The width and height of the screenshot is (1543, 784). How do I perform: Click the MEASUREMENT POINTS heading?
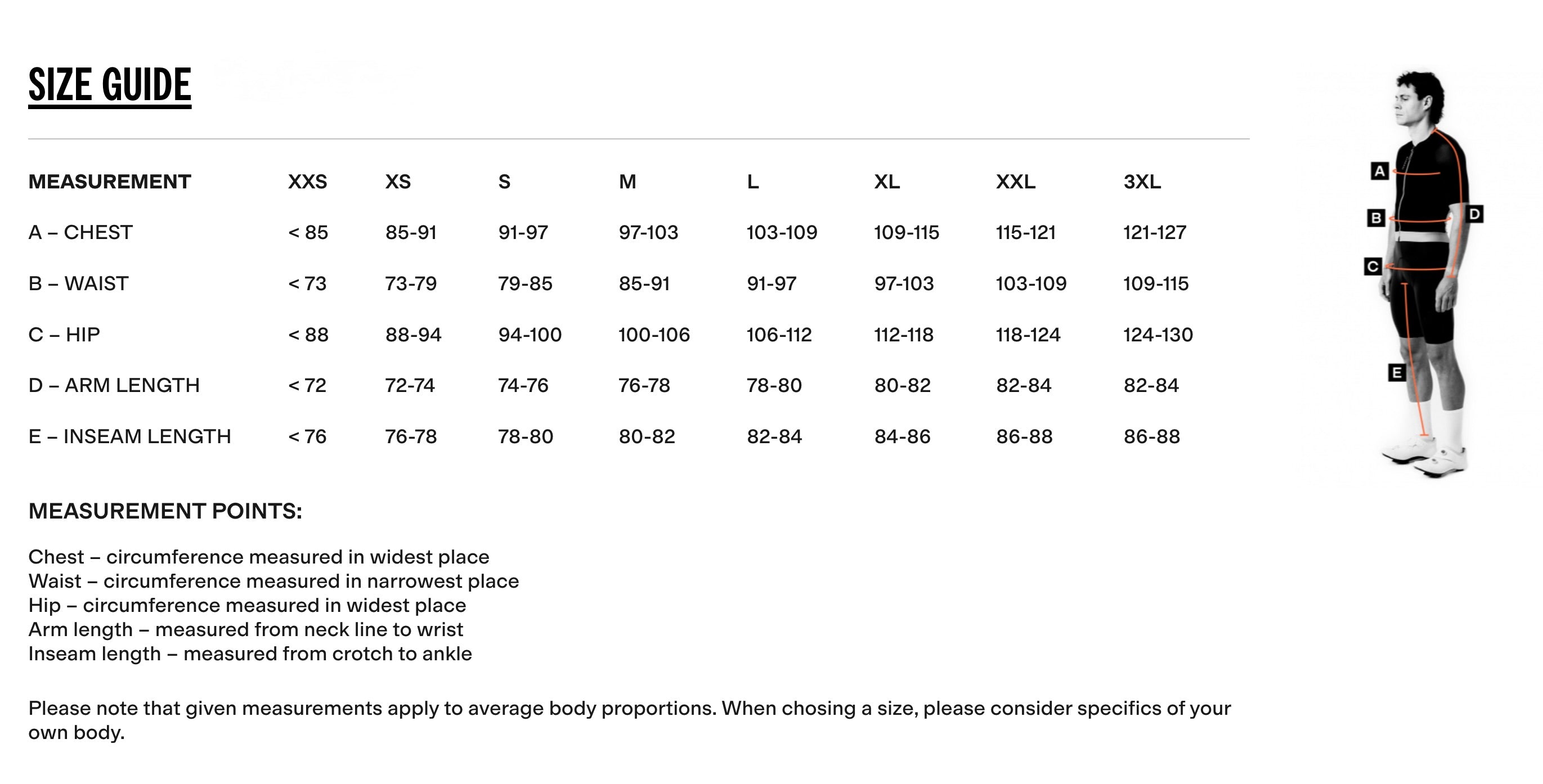165,511
